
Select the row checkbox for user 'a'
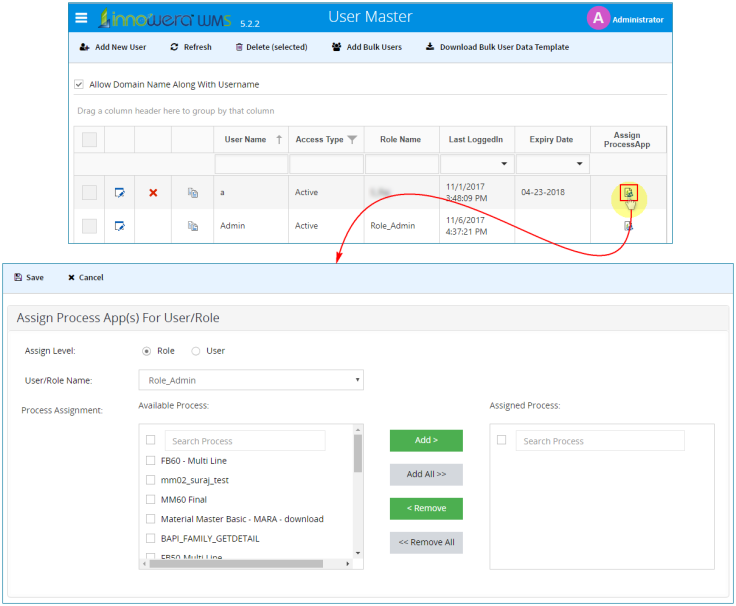pos(89,192)
